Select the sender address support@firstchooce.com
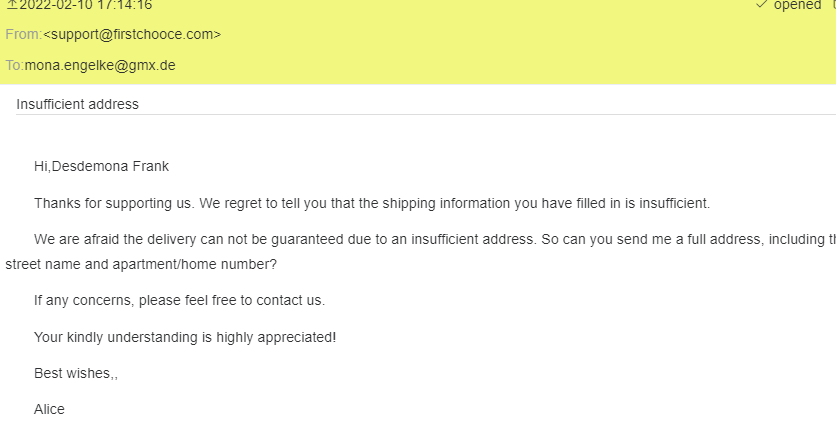Viewport: 836px width, 432px height. point(132,35)
